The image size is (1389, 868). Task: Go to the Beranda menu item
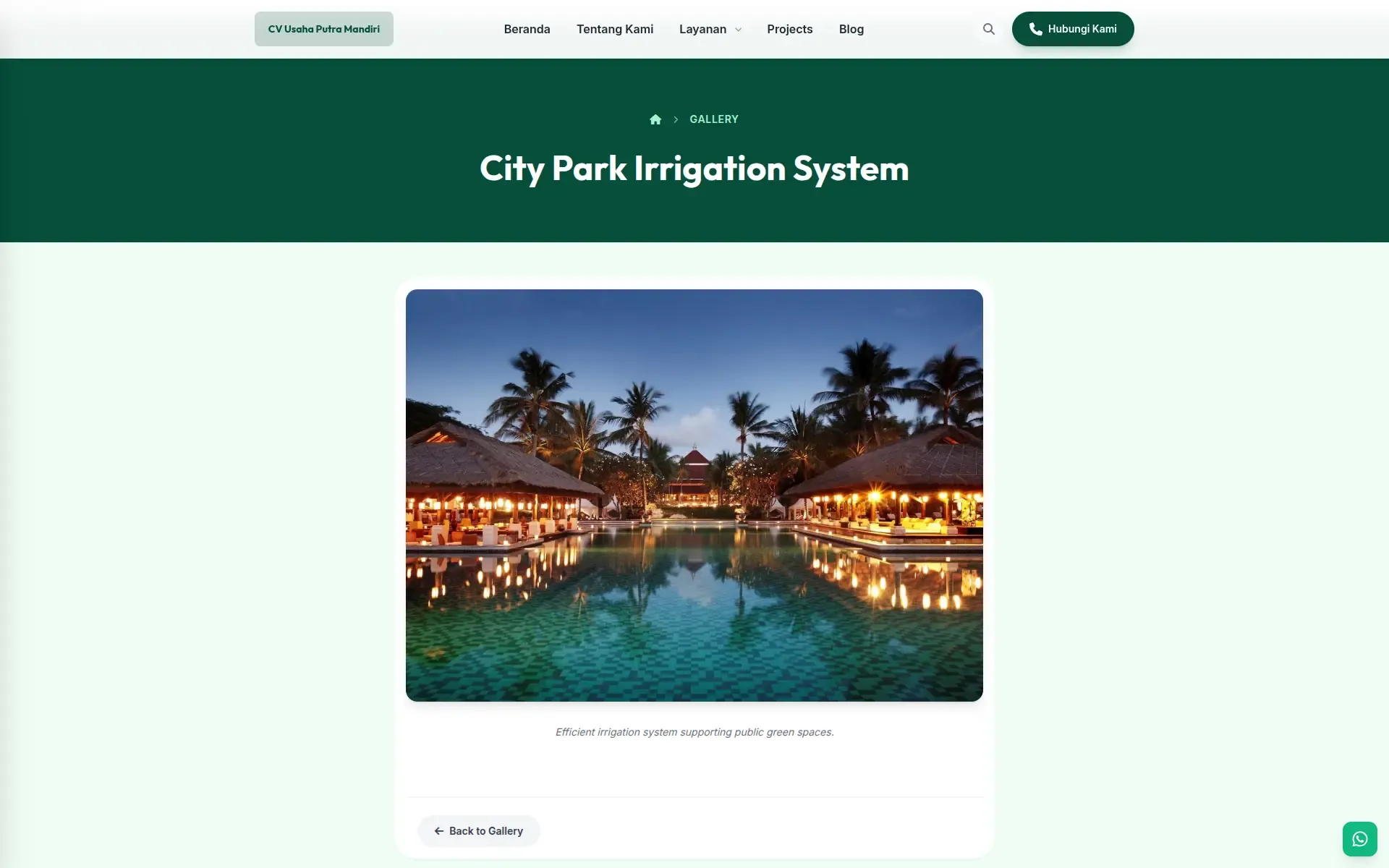527,29
